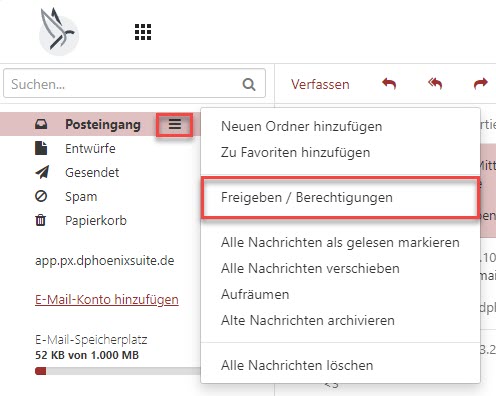Click the Entwürfe document icon
This screenshot has width=496, height=396.
[x=41, y=148]
